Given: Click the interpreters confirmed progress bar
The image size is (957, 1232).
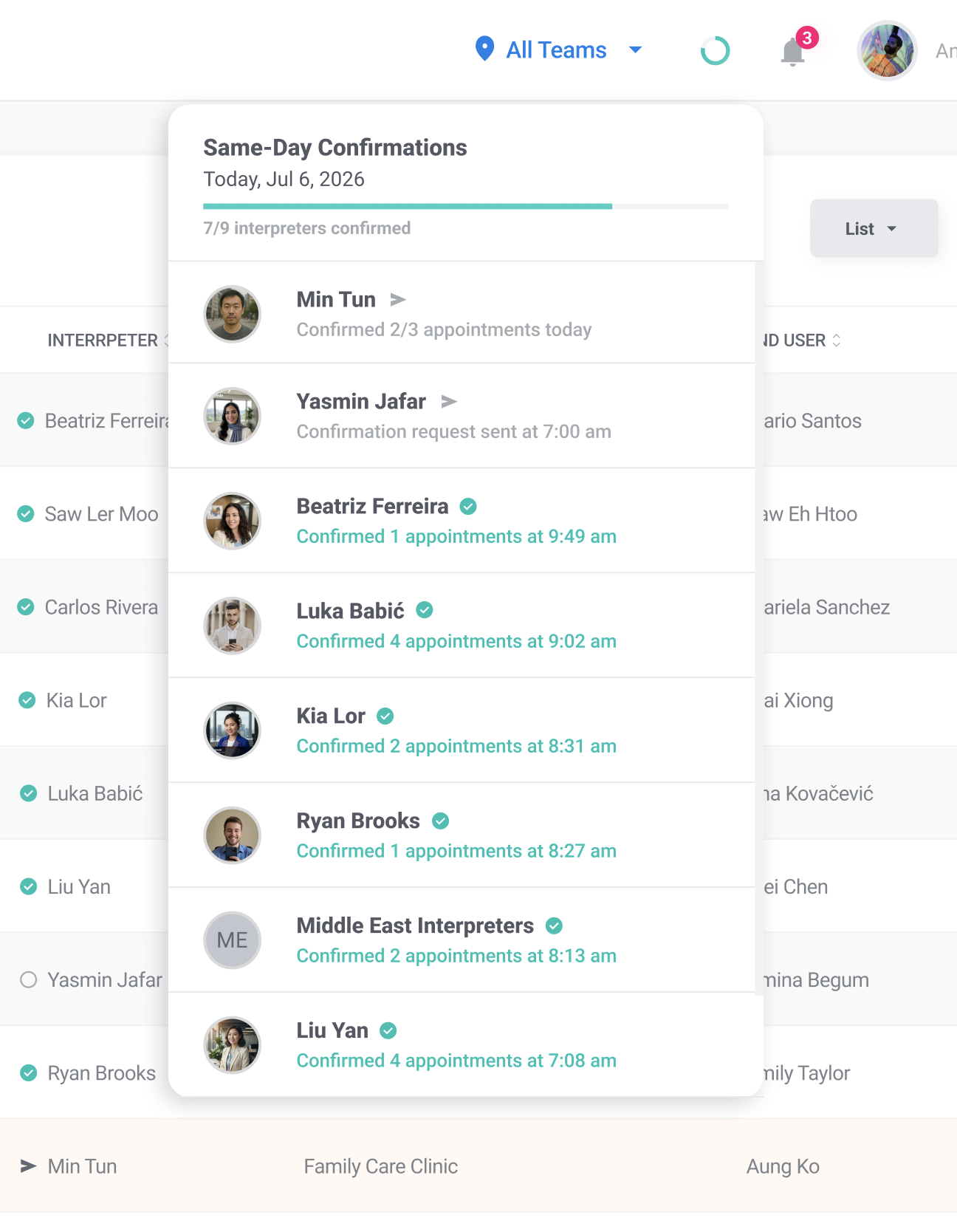Looking at the screenshot, I should (465, 207).
